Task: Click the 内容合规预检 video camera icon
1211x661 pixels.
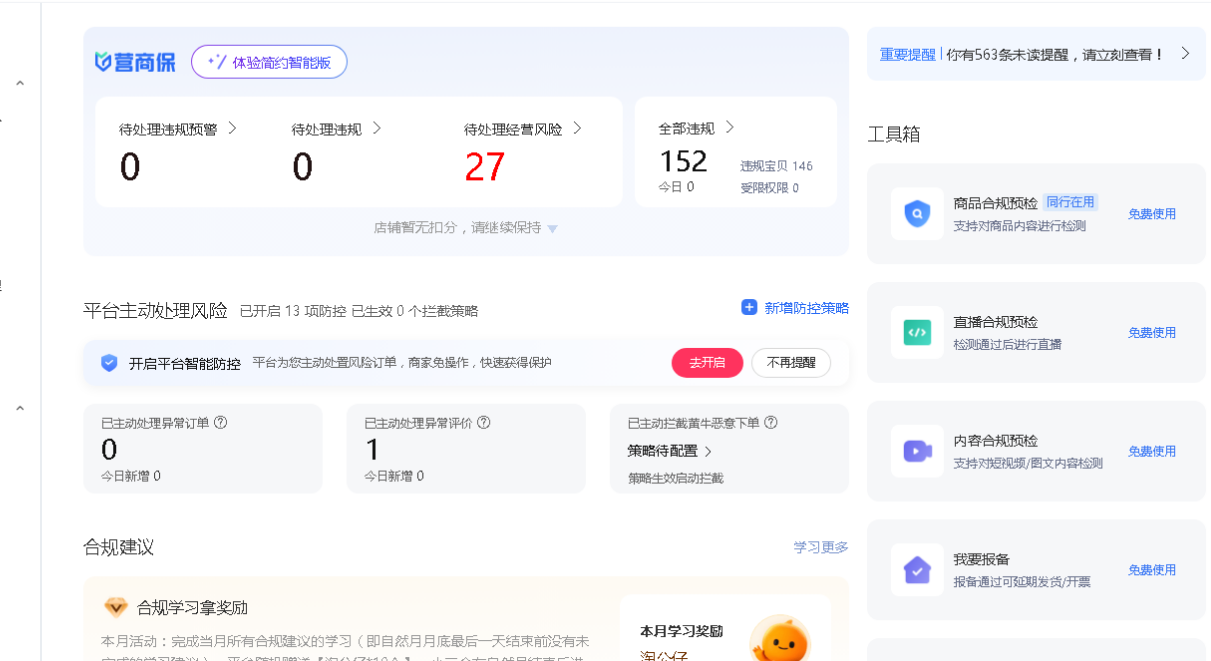Action: pos(917,451)
